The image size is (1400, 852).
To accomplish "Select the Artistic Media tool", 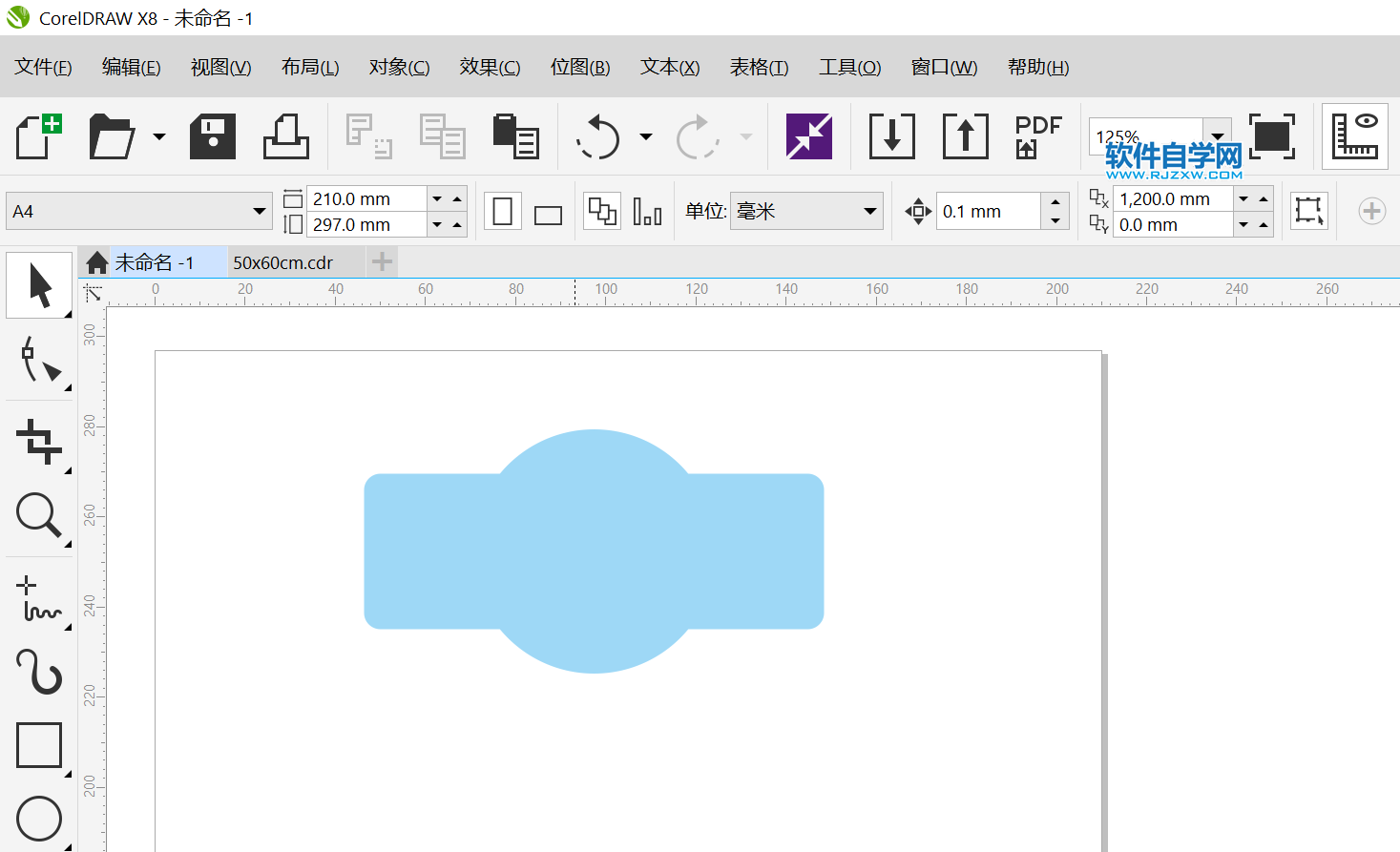I will pyautogui.click(x=39, y=672).
